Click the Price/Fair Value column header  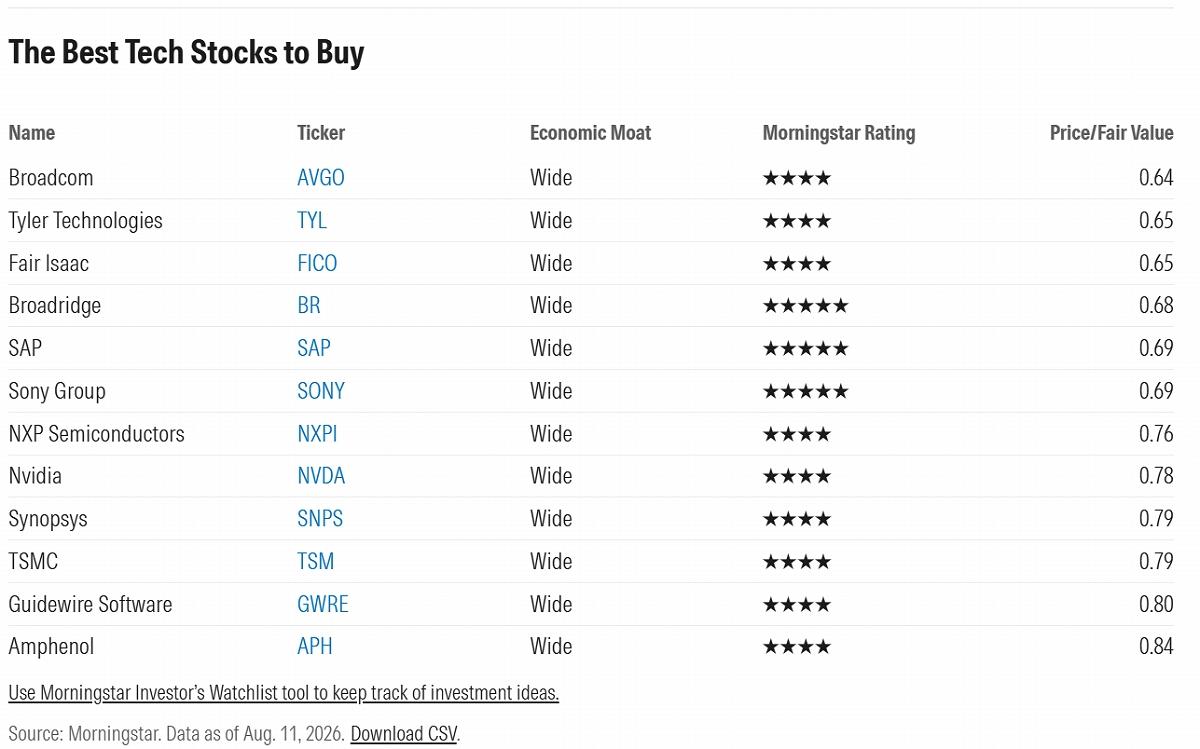tap(1111, 133)
